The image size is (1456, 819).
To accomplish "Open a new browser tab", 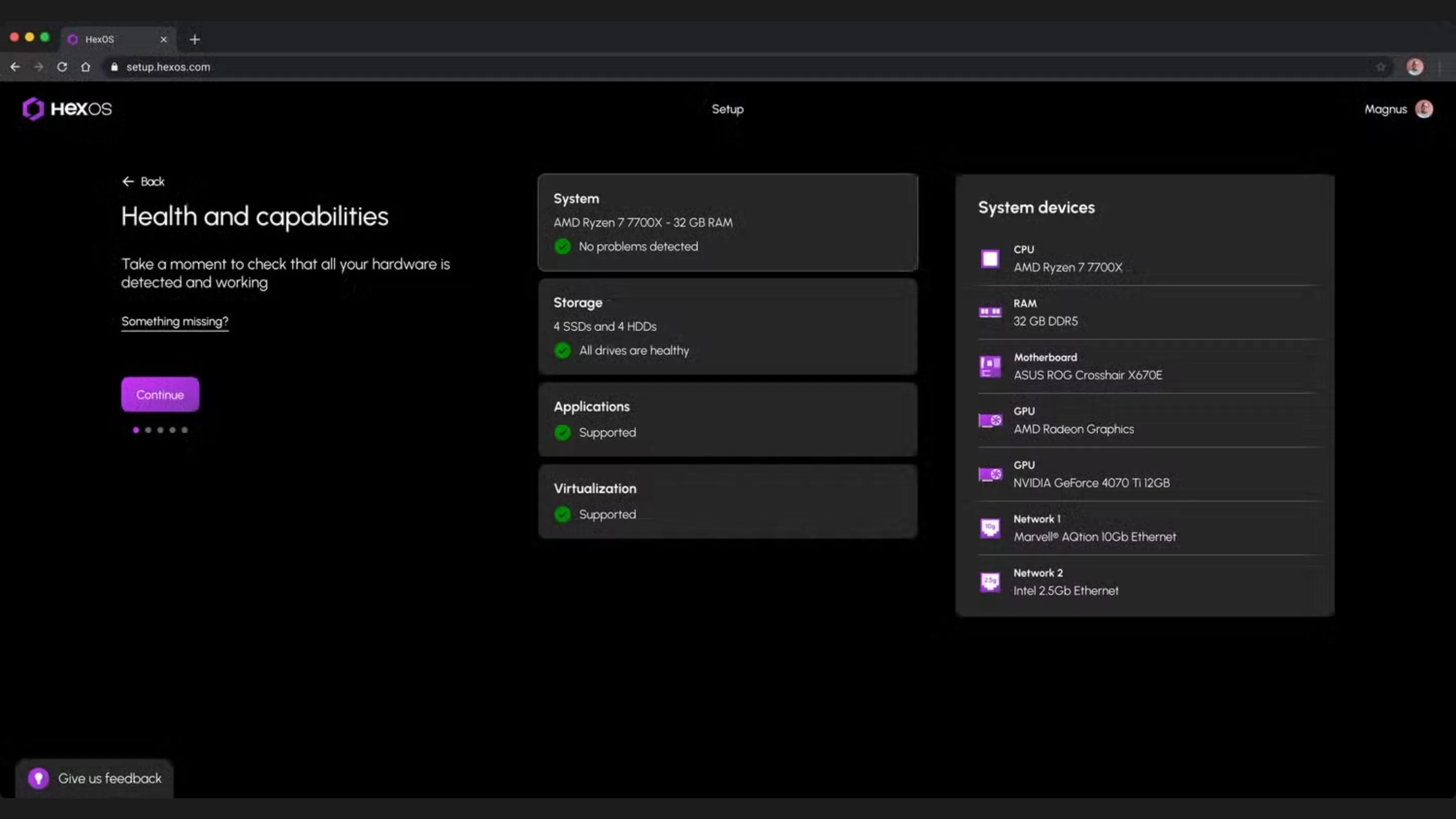I will (195, 39).
